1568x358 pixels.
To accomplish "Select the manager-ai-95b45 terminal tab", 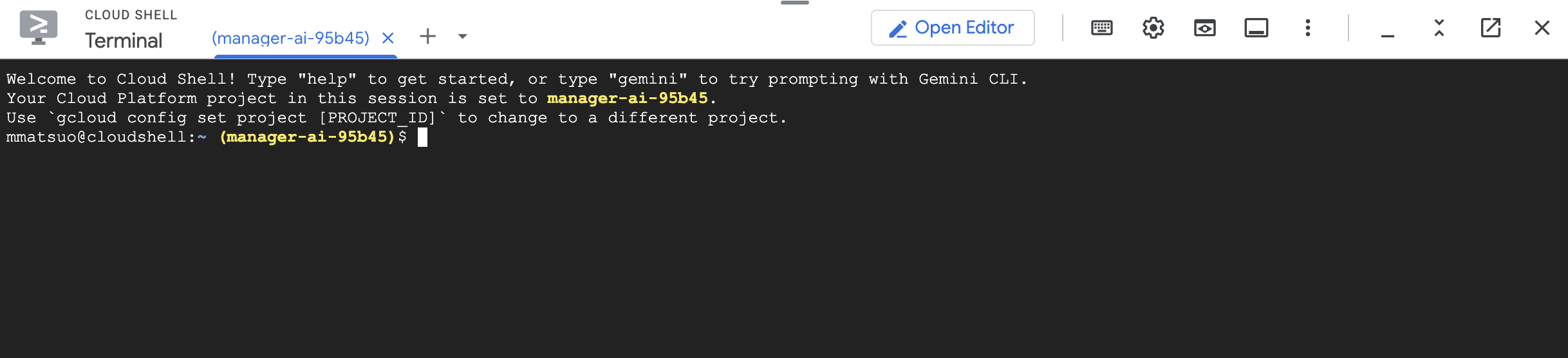I will point(290,38).
